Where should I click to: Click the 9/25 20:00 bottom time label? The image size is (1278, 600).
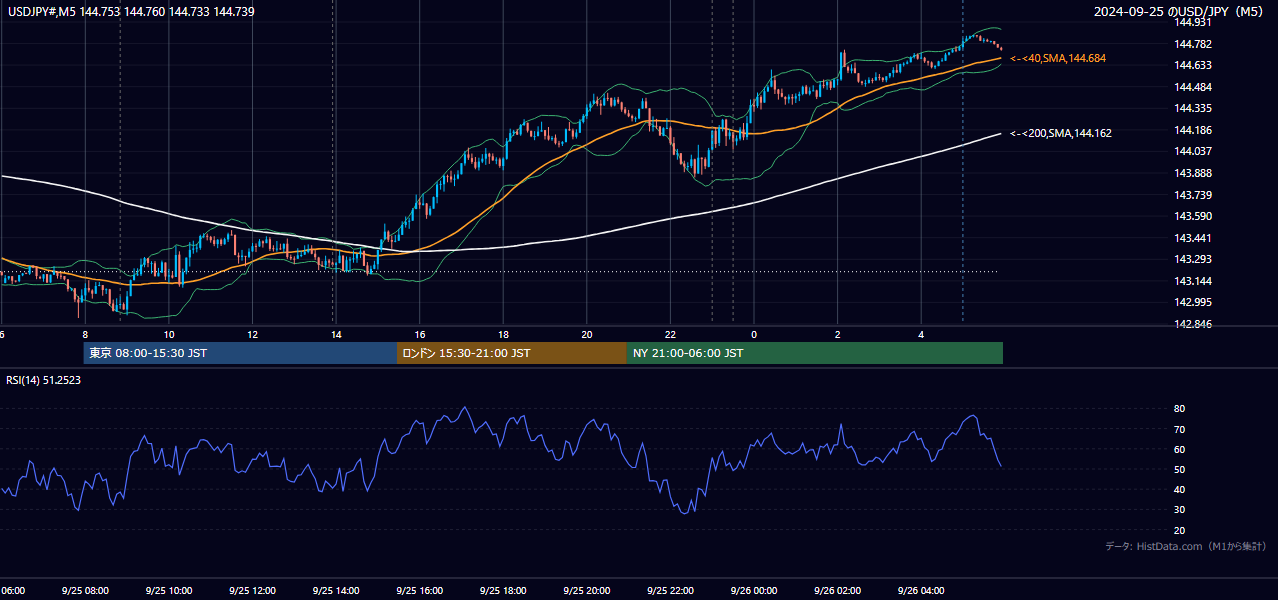tap(587, 591)
